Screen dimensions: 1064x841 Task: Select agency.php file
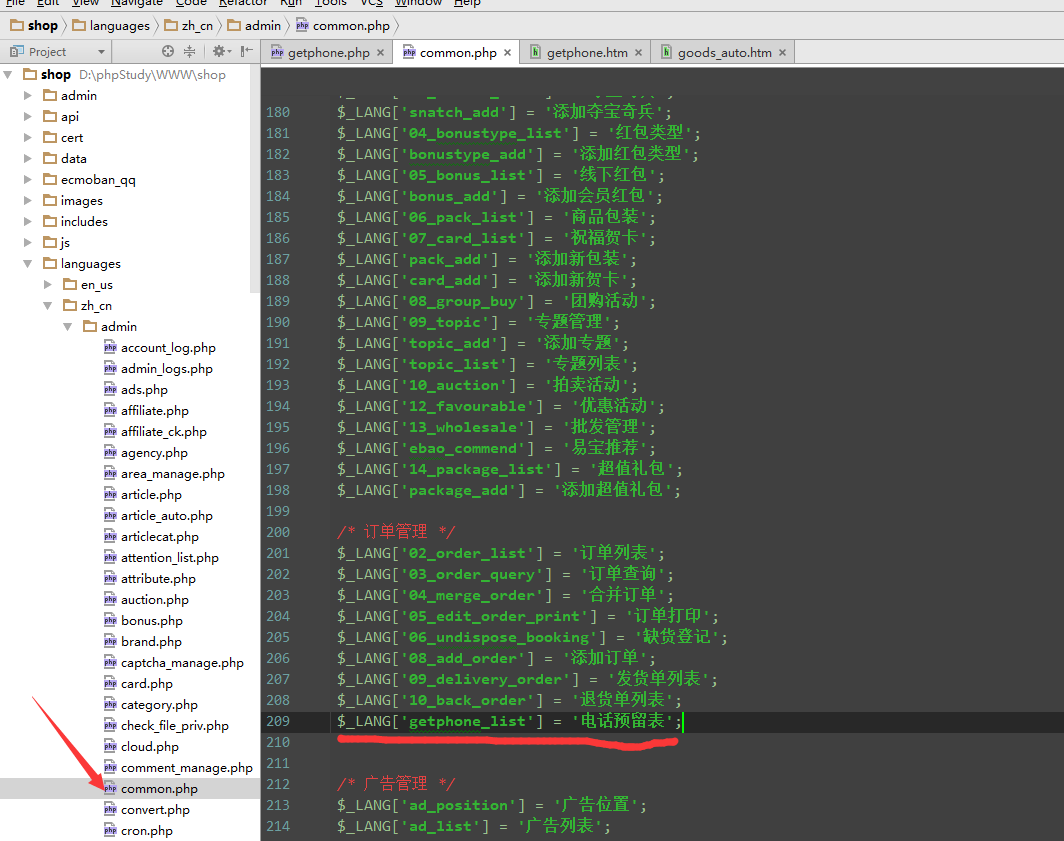154,453
